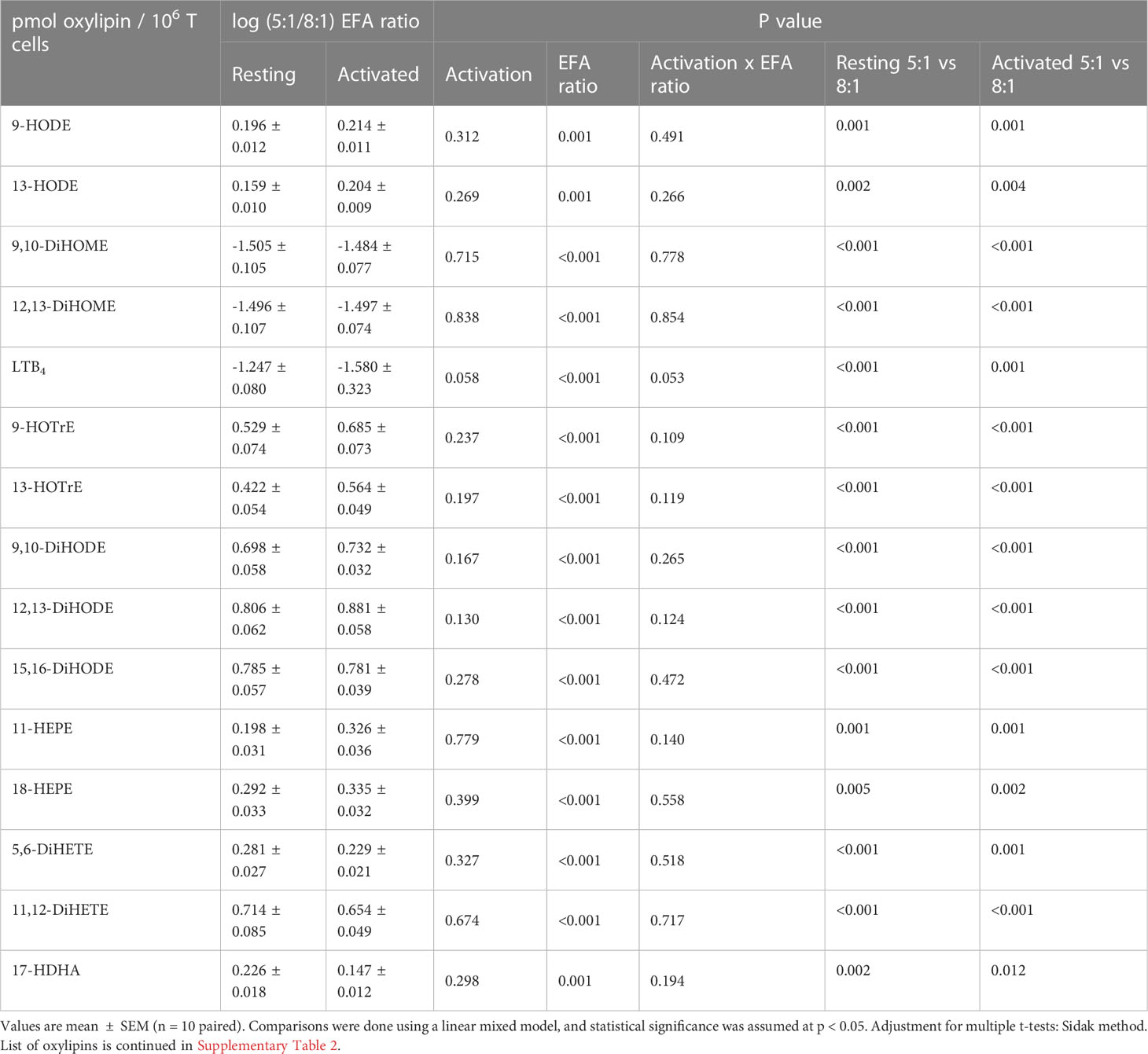Click the 12,13-DiHOME Activated value -1.497 ± 0.074
The height and width of the screenshot is (1054, 1148).
pos(364,318)
